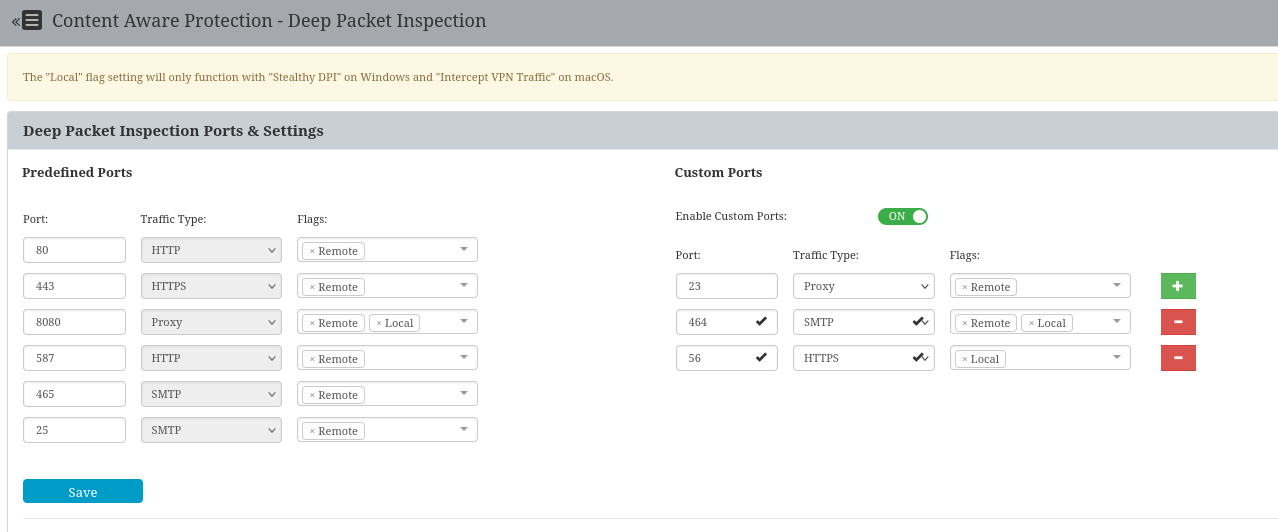Expand flags arrow for port 25

[464, 430]
